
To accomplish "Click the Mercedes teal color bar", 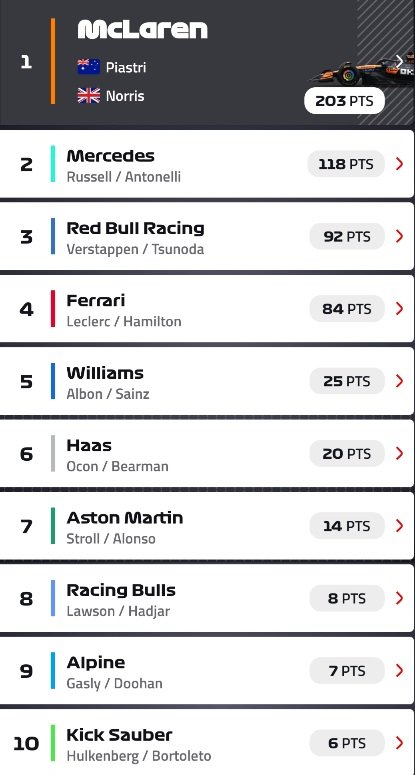I will click(53, 164).
